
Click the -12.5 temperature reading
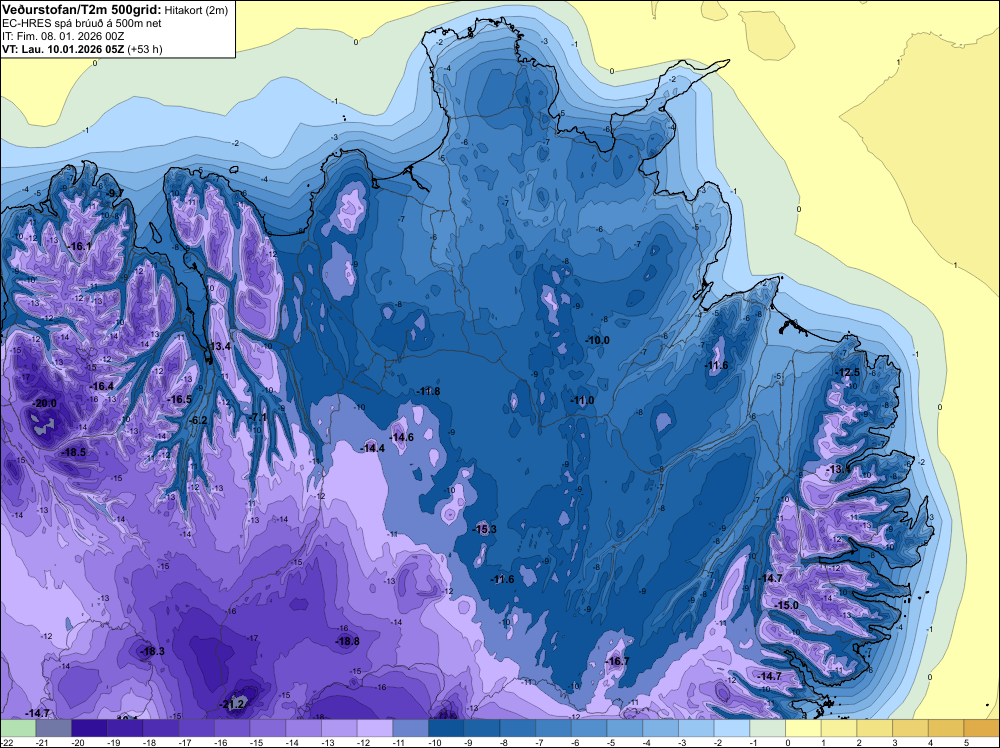click(848, 372)
